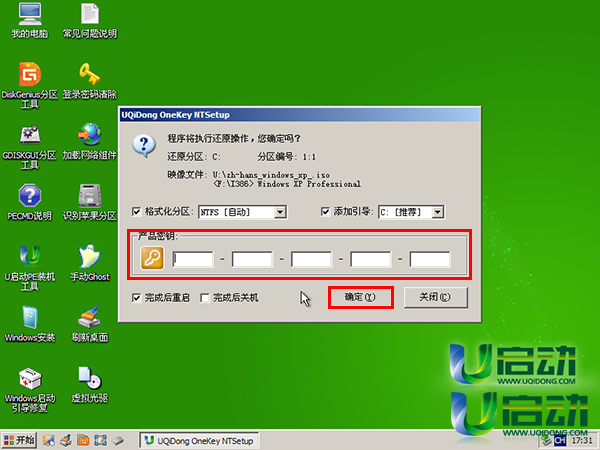Viewport: 600px width, 450px height.
Task: Focus the second product key field
Action: click(x=252, y=259)
